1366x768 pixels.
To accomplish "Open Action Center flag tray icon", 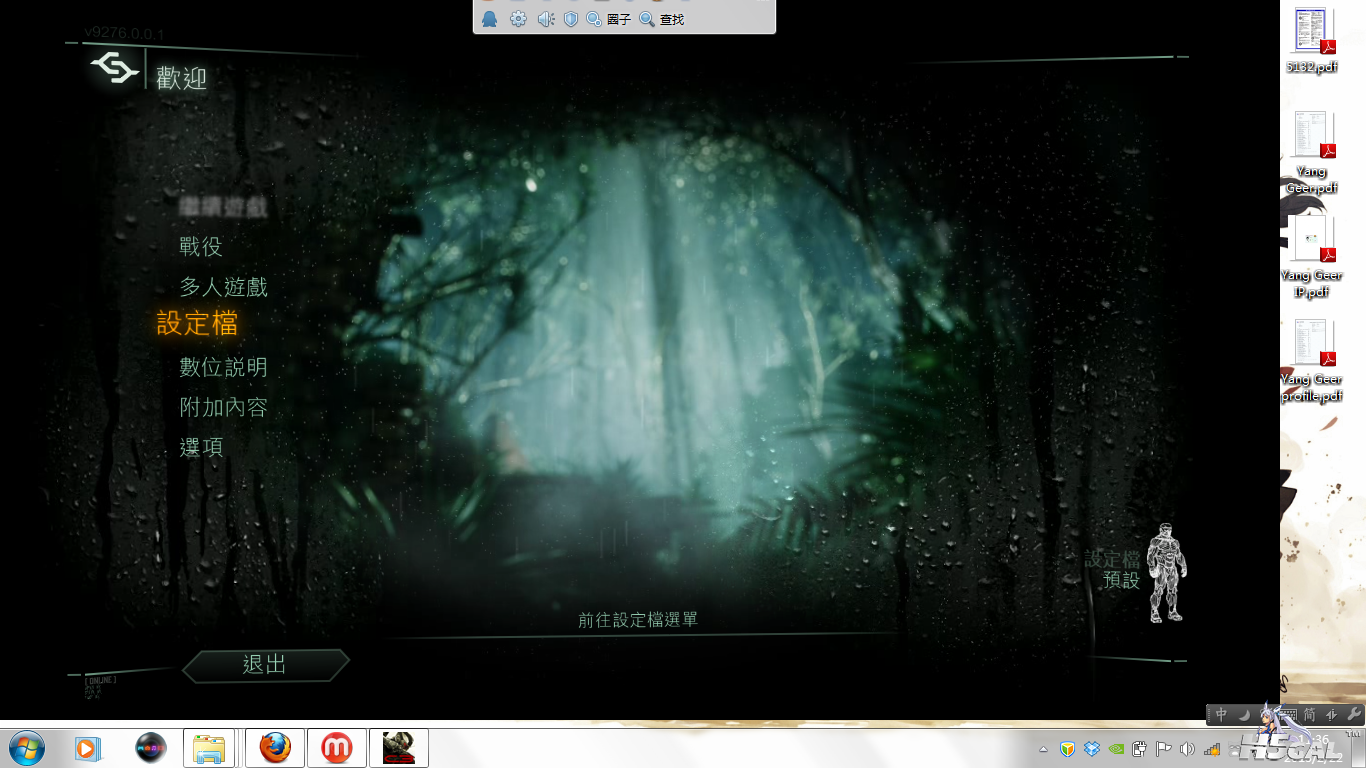I will tap(1163, 749).
